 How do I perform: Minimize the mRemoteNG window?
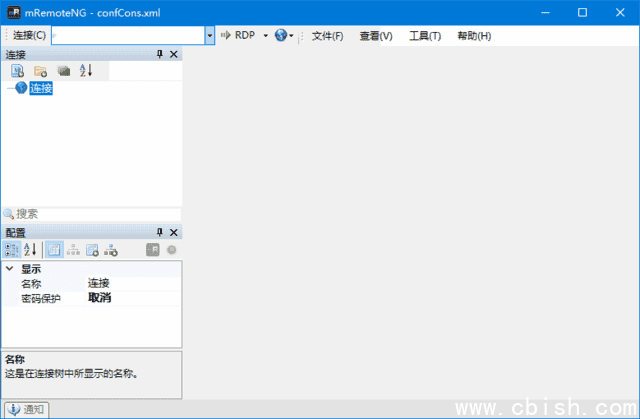[x=545, y=13]
